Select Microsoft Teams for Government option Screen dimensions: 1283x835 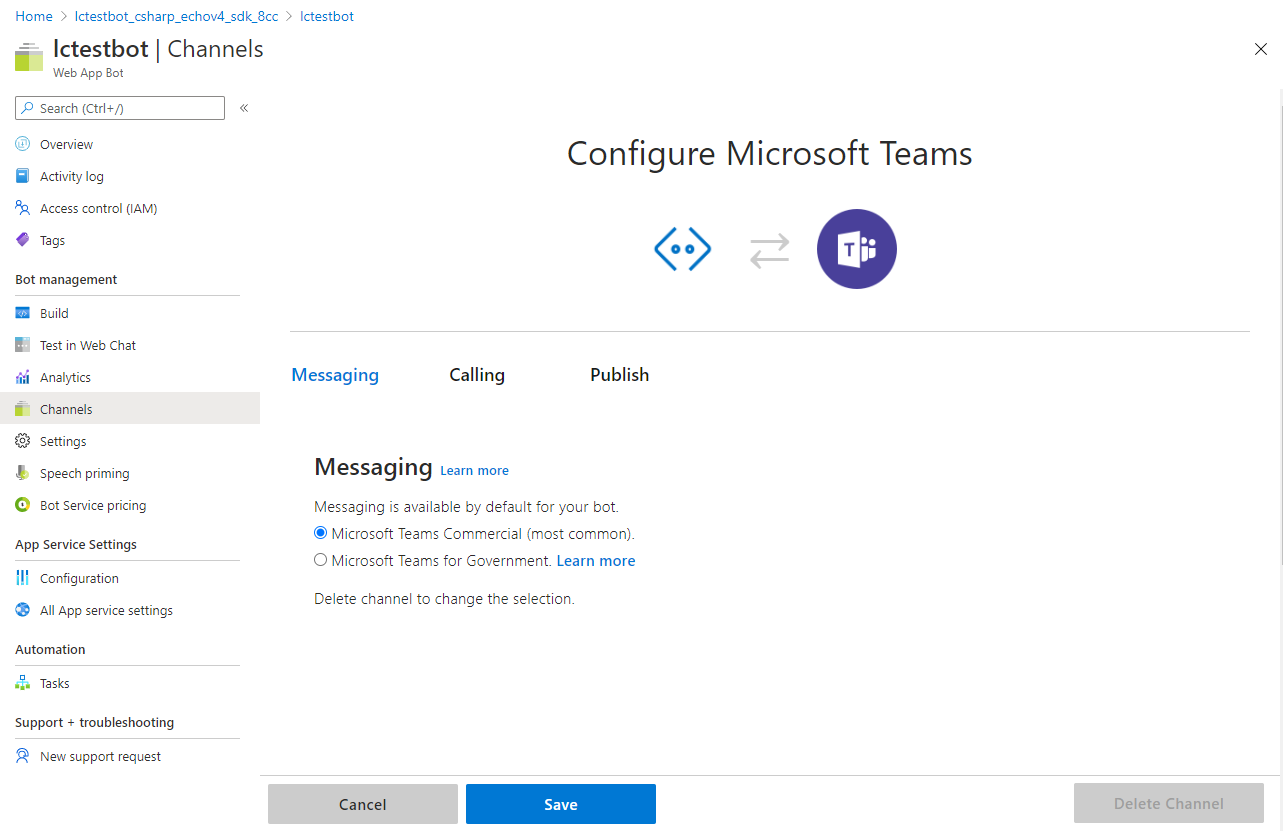[x=320, y=560]
